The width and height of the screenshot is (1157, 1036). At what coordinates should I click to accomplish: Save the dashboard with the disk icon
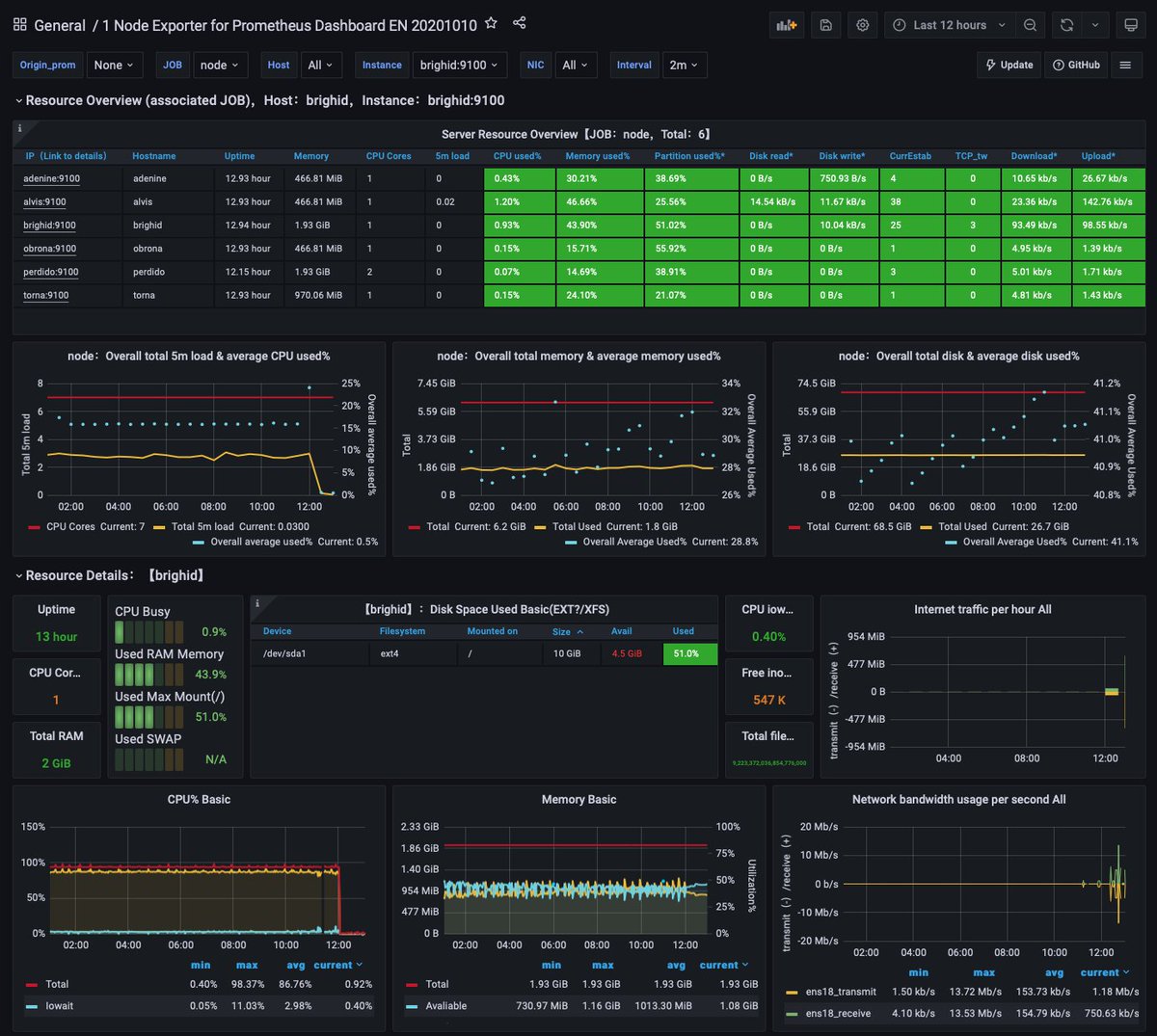[x=826, y=25]
